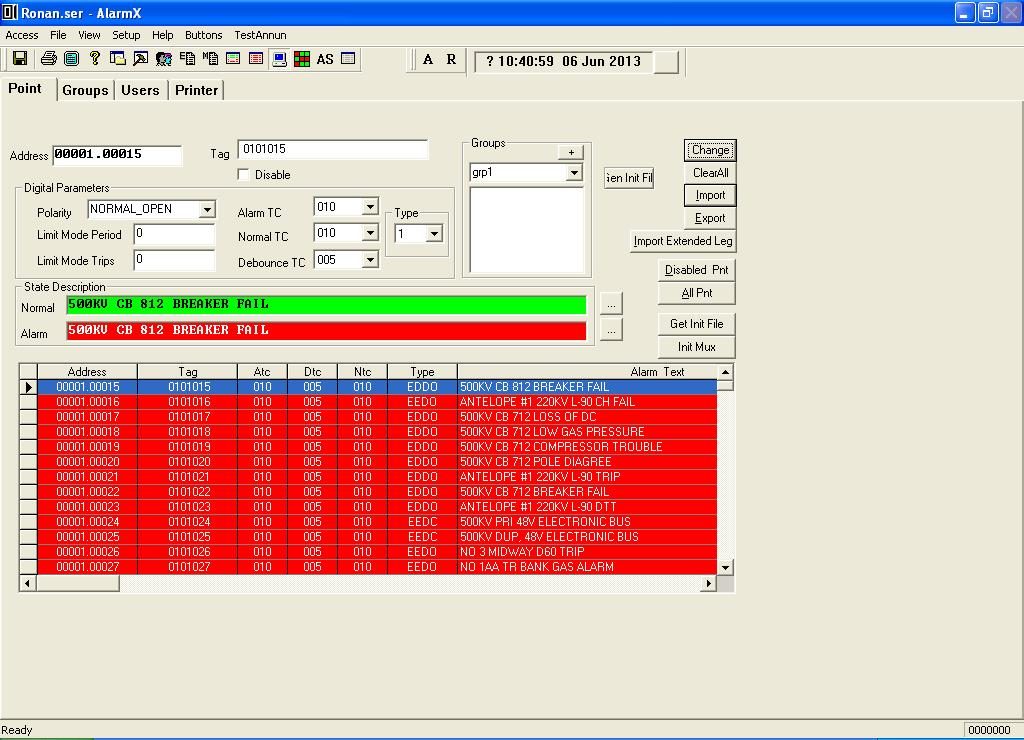This screenshot has height=740, width=1024.
Task: Click the Change button
Action: (711, 150)
